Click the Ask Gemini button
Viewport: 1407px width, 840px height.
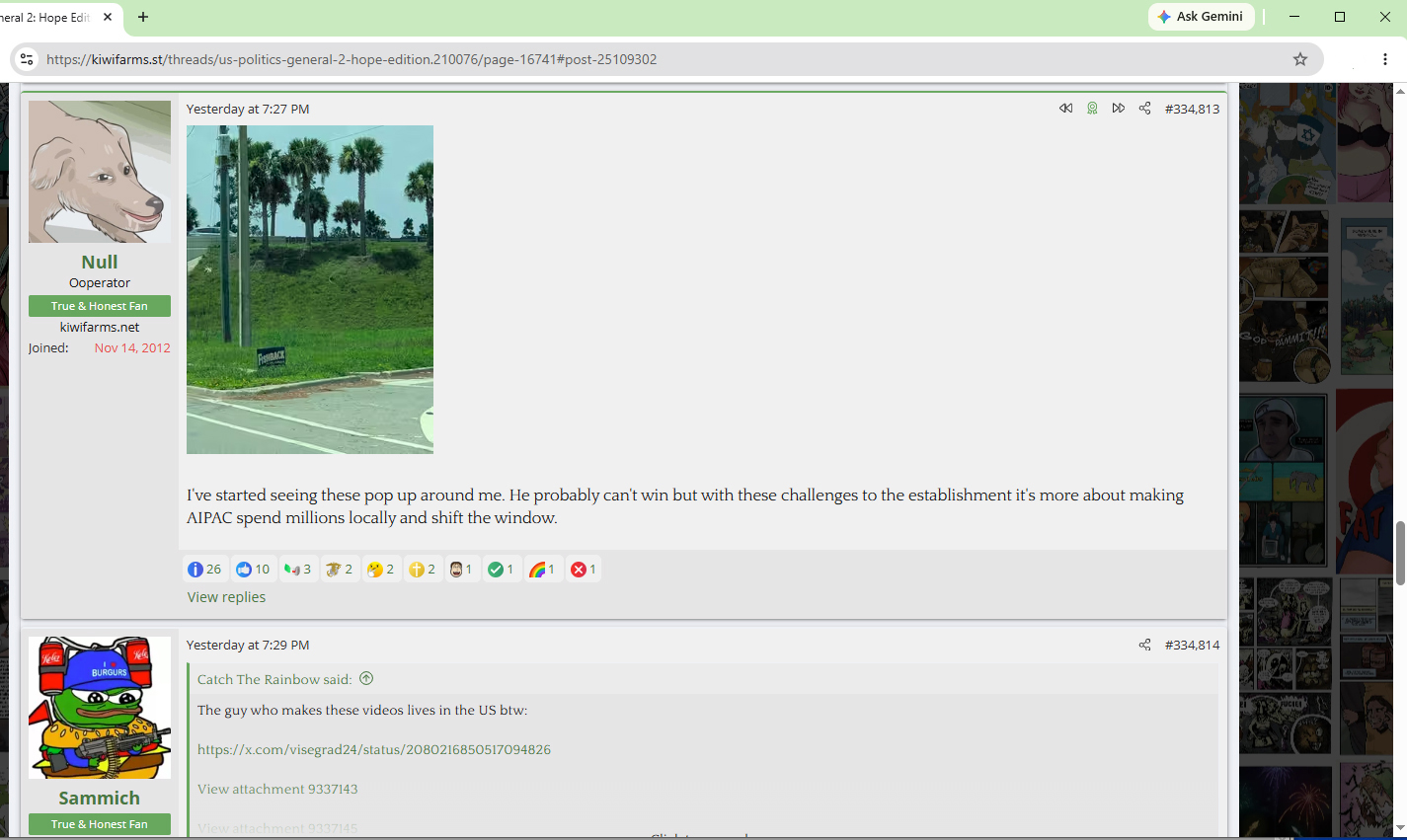point(1201,17)
